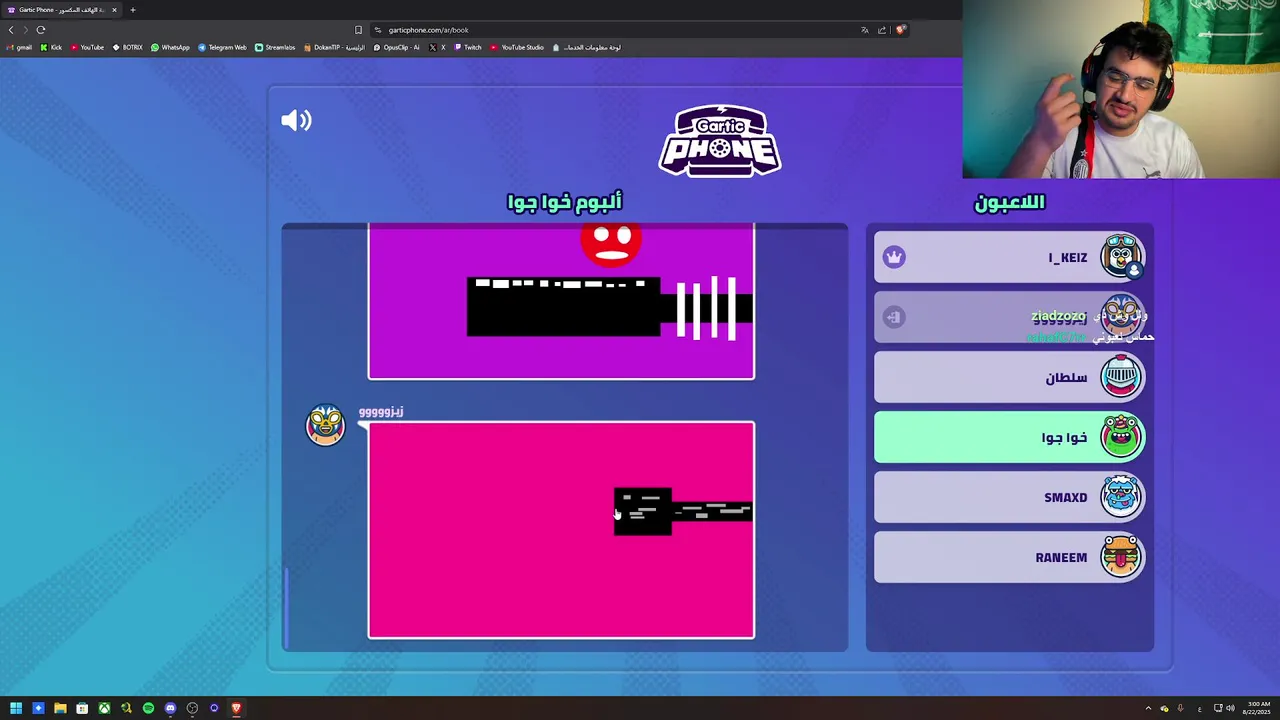Open the gmail bookmark
This screenshot has height=720, width=1280.
coord(20,47)
